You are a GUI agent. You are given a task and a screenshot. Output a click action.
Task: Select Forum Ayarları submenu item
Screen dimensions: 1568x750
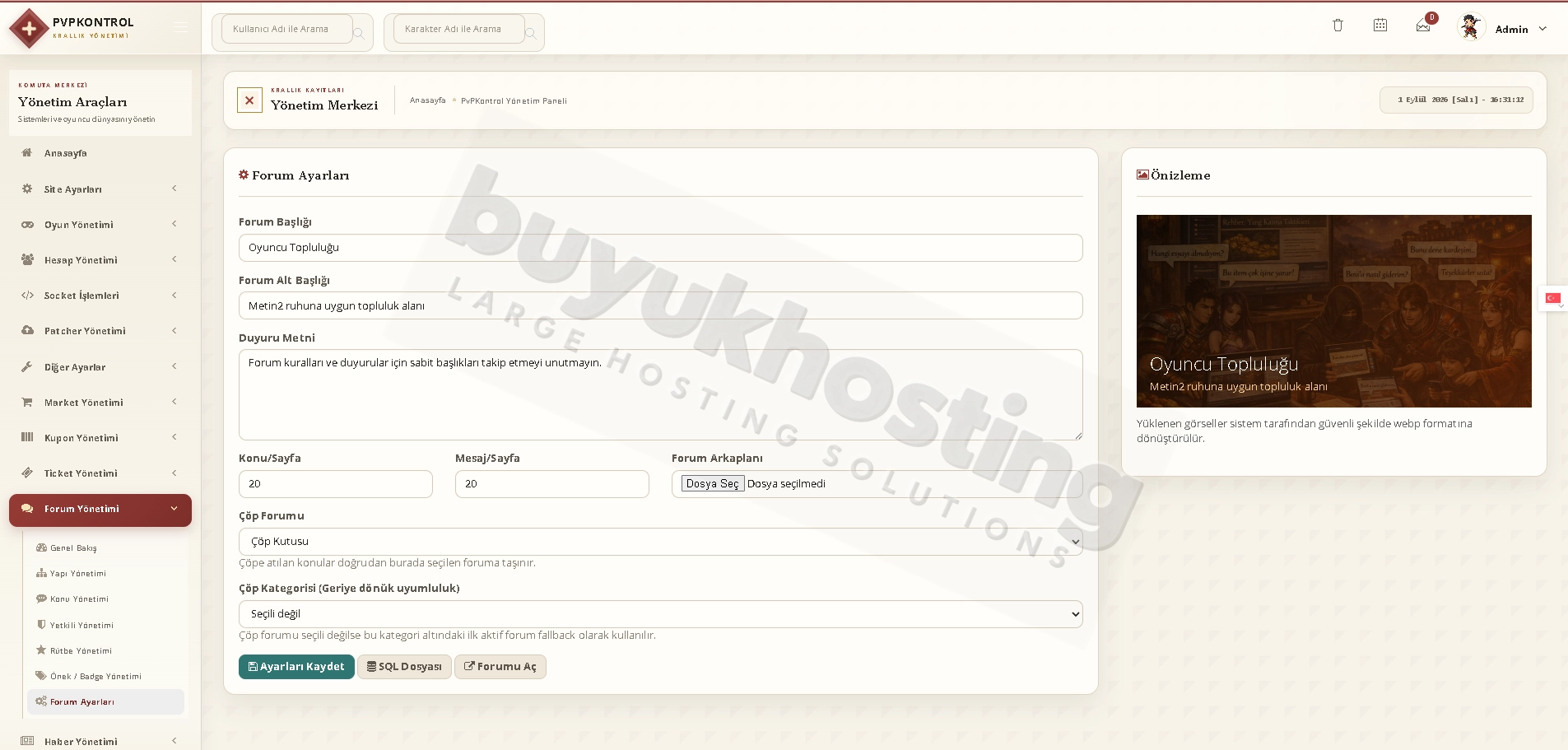[105, 701]
